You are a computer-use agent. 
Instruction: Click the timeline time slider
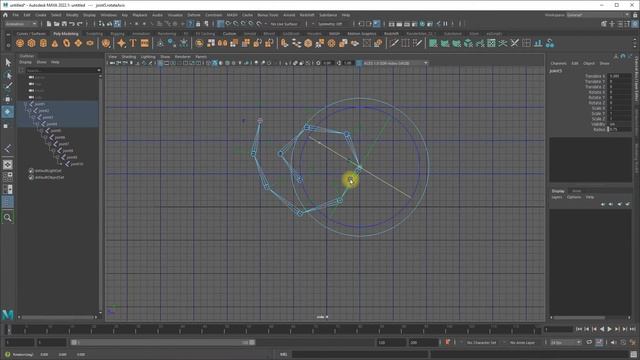pyautogui.click(x=273, y=329)
